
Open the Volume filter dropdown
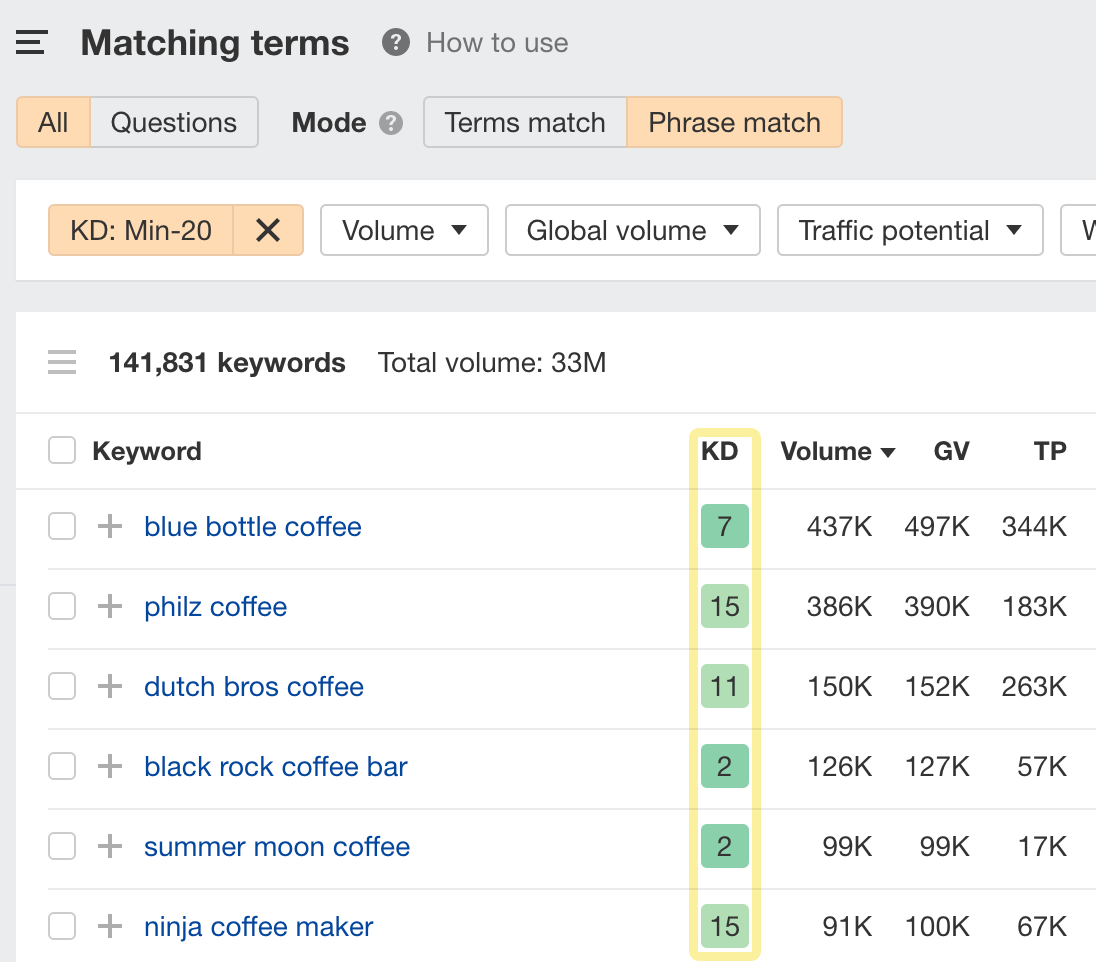[404, 230]
